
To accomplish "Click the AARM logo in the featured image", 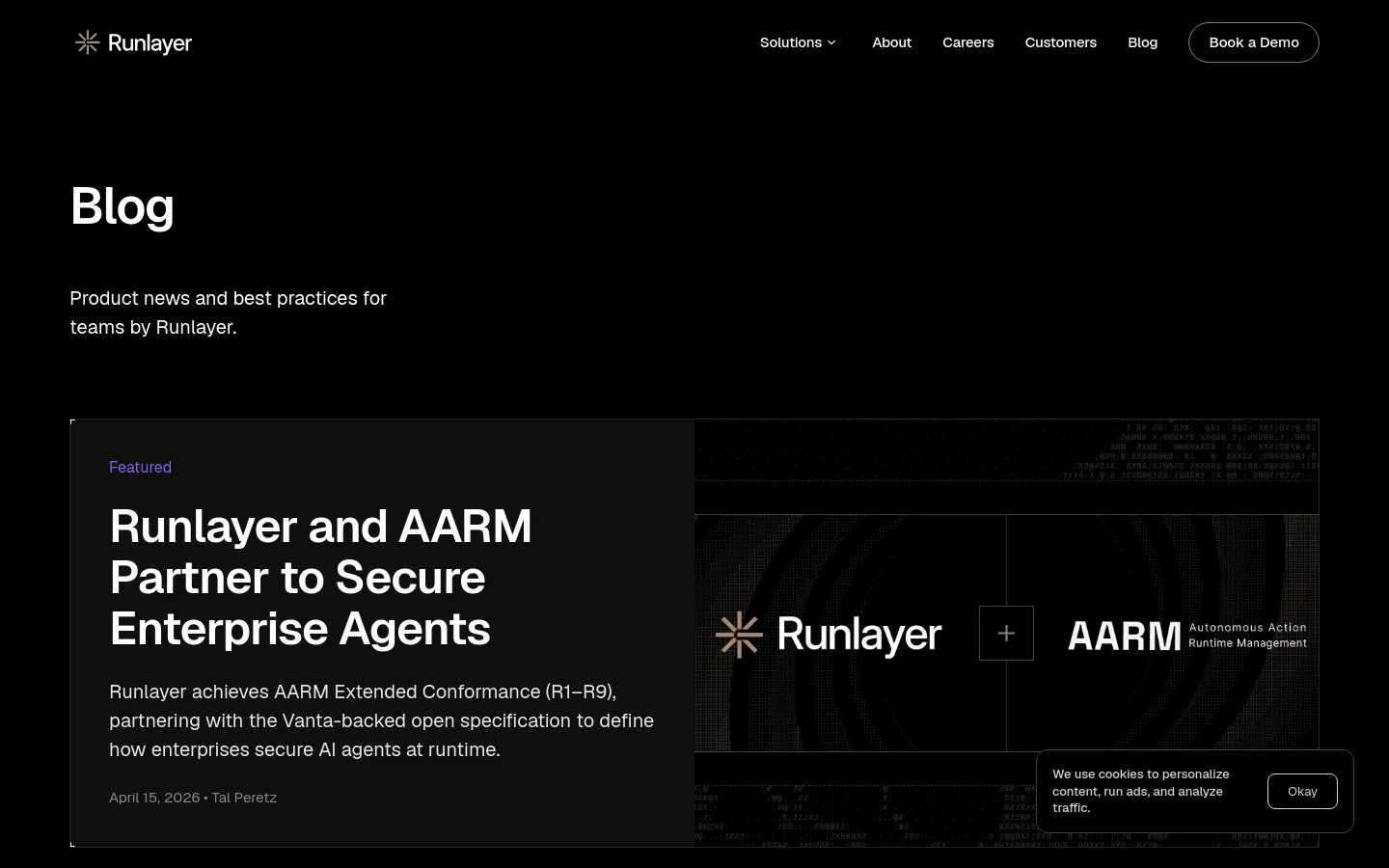I will pos(1186,636).
